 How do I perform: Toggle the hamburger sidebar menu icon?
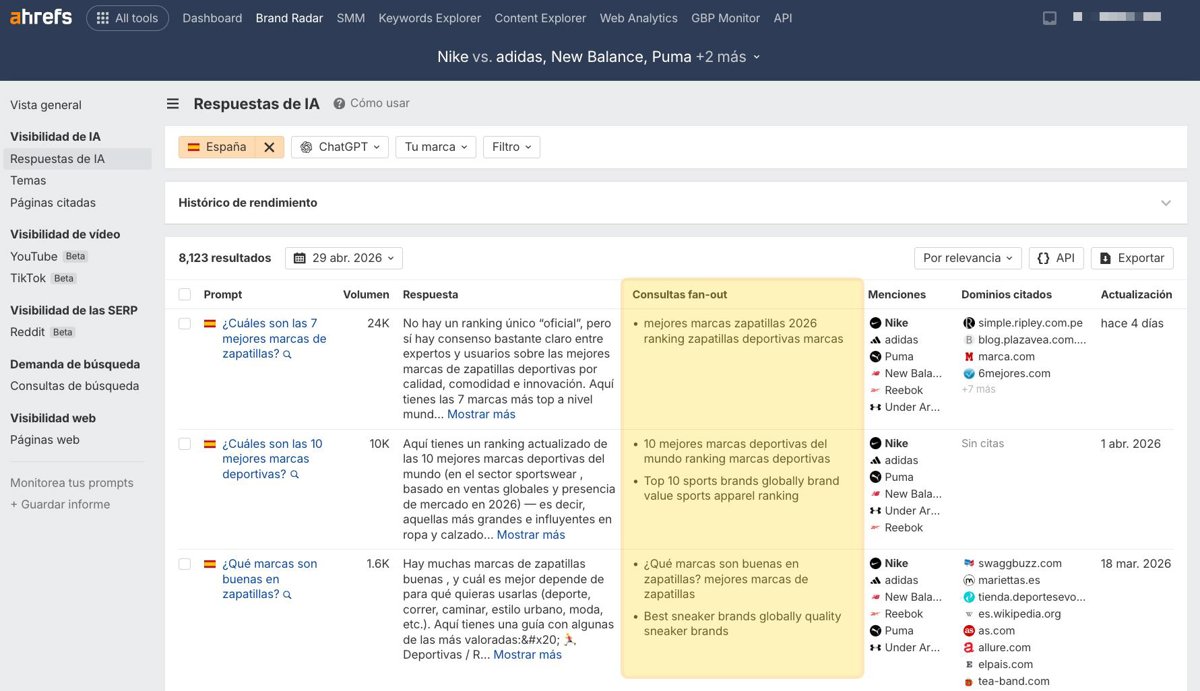pyautogui.click(x=173, y=104)
